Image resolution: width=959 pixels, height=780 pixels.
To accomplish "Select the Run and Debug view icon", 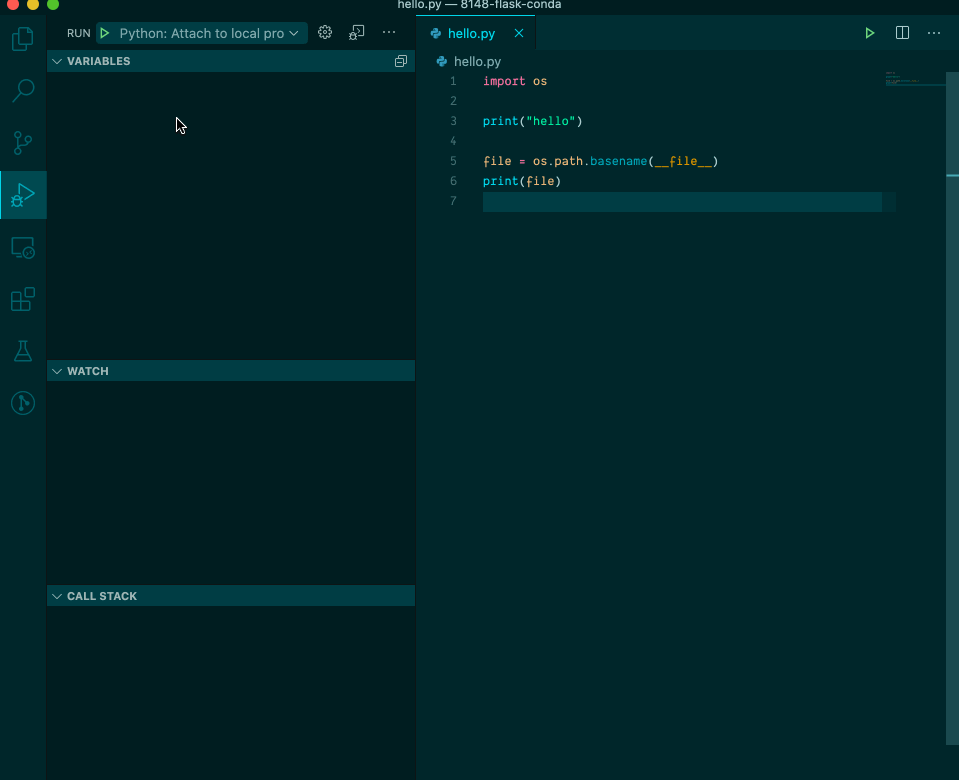I will point(23,195).
